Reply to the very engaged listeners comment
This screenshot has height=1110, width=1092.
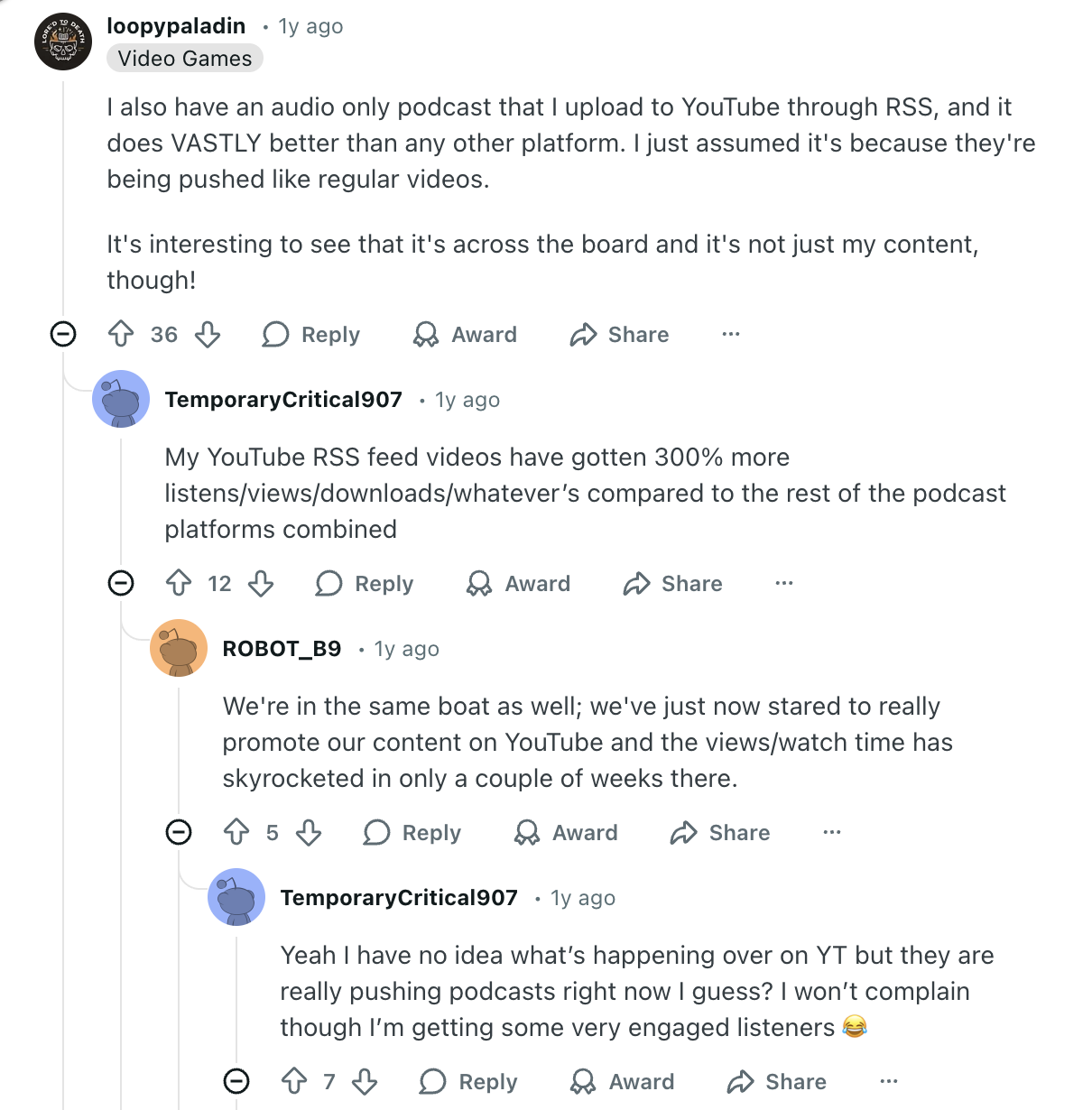(x=469, y=1082)
